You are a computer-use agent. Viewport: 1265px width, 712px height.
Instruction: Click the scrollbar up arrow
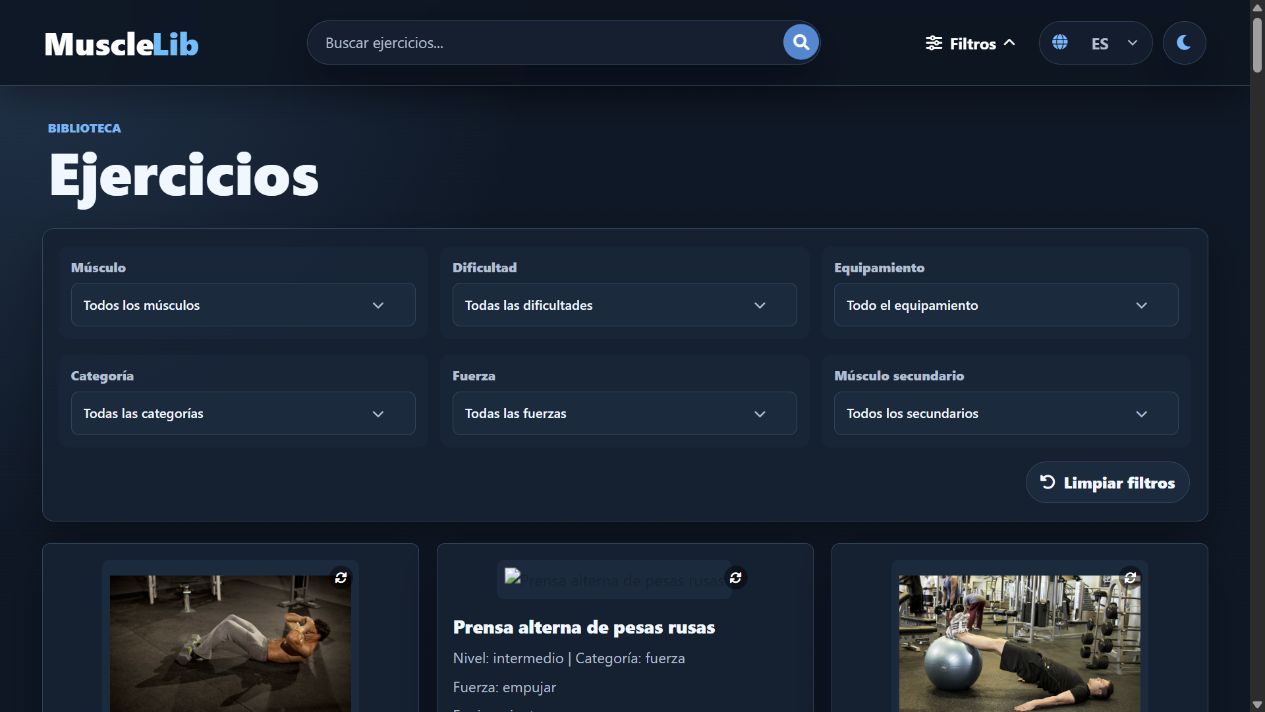tap(1257, 8)
